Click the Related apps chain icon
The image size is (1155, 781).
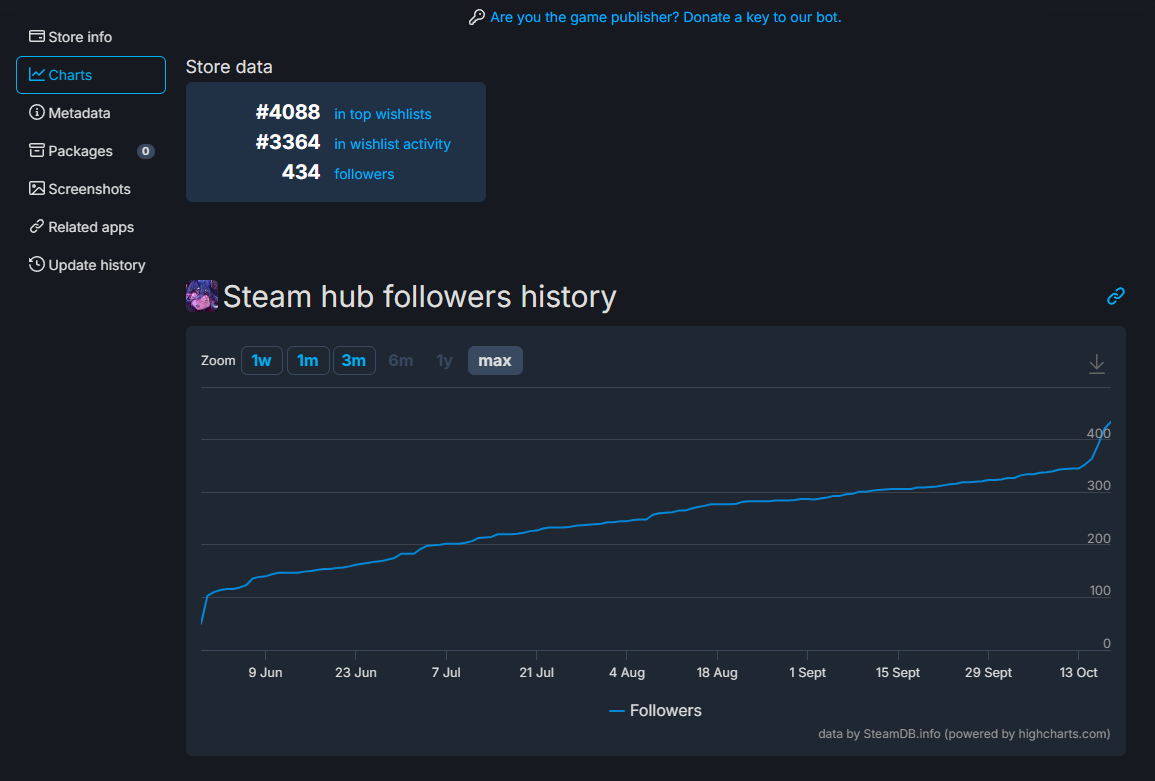coord(37,226)
